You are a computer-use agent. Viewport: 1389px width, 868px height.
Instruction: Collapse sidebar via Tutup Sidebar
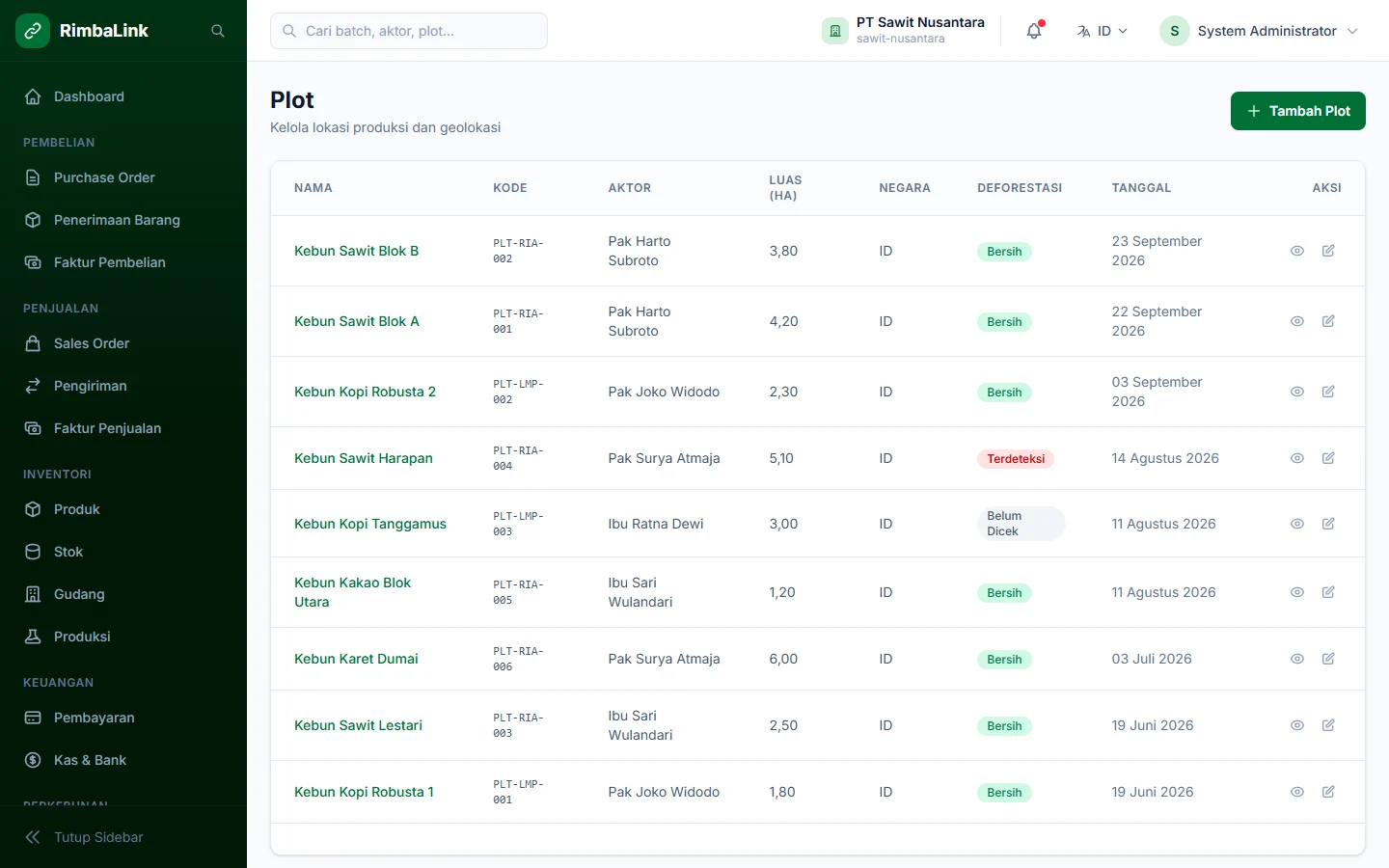123,837
